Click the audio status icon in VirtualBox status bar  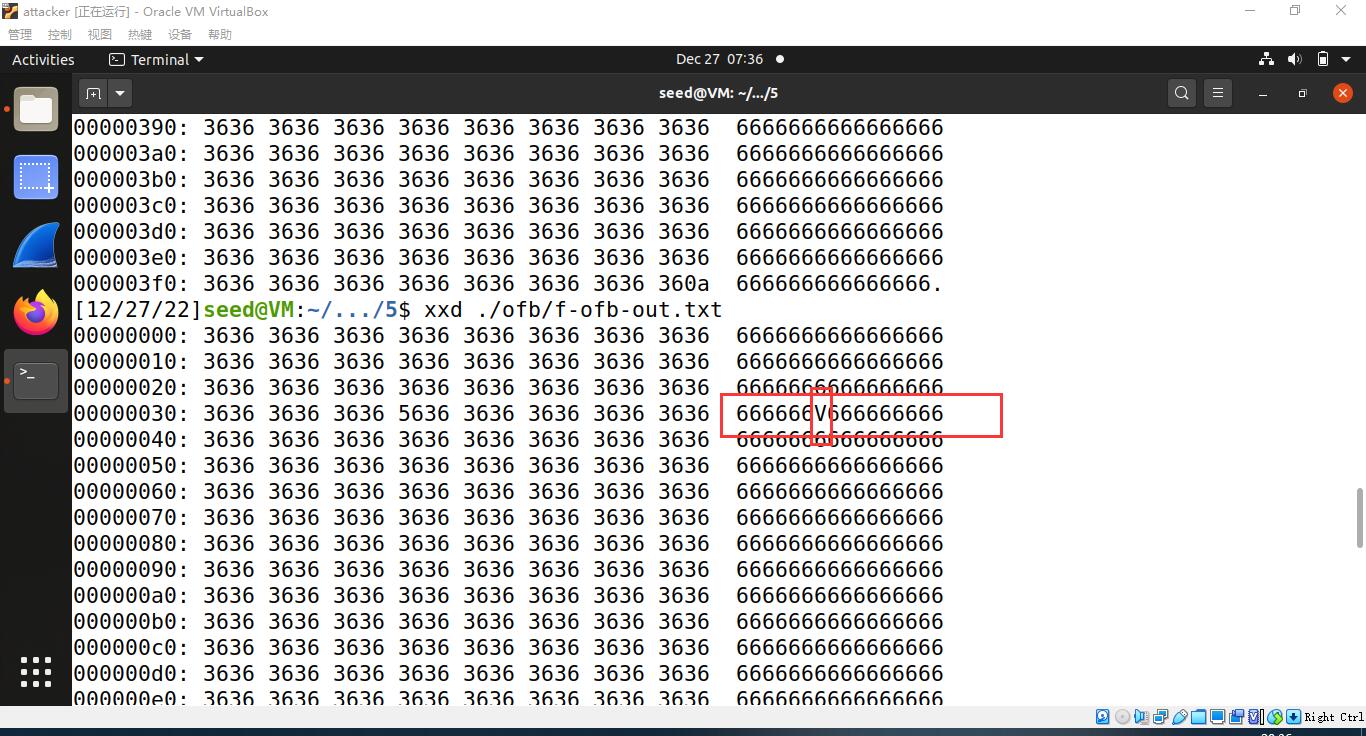point(1141,717)
